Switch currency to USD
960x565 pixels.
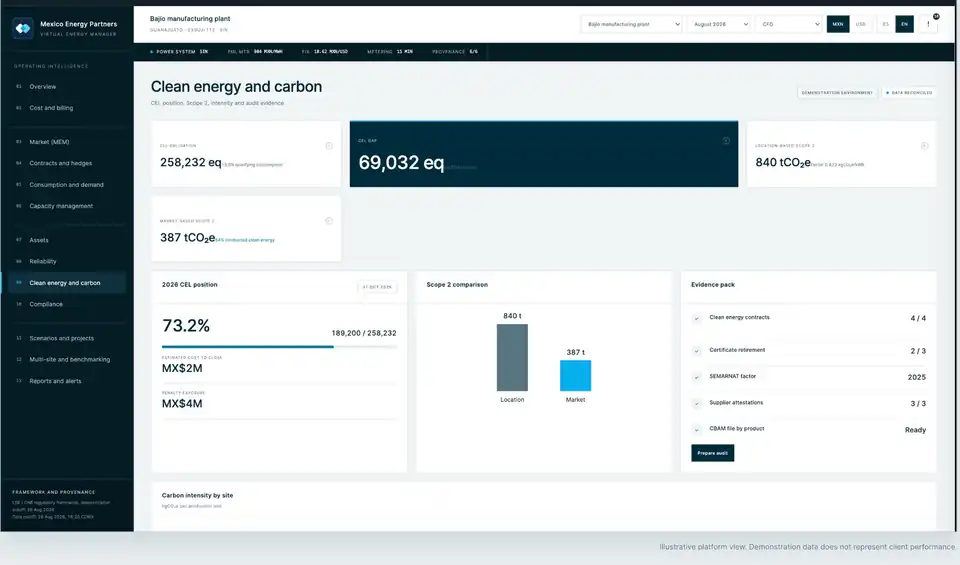coord(861,24)
